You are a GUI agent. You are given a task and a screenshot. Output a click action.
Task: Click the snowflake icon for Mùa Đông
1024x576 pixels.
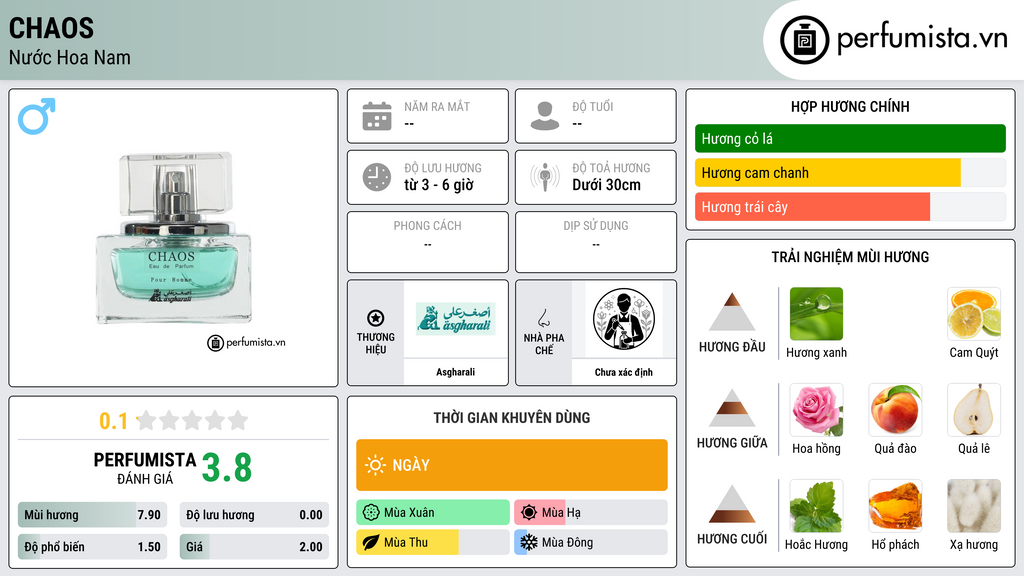click(529, 542)
